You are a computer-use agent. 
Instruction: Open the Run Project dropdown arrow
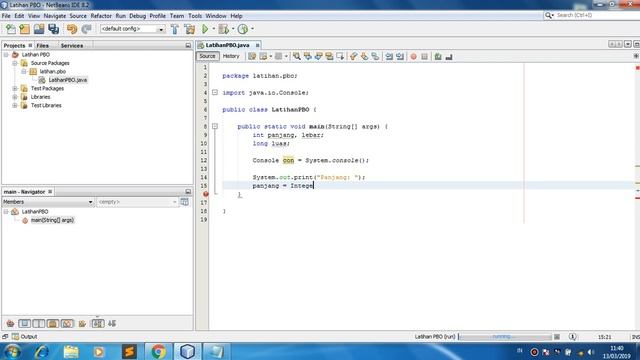coord(213,29)
